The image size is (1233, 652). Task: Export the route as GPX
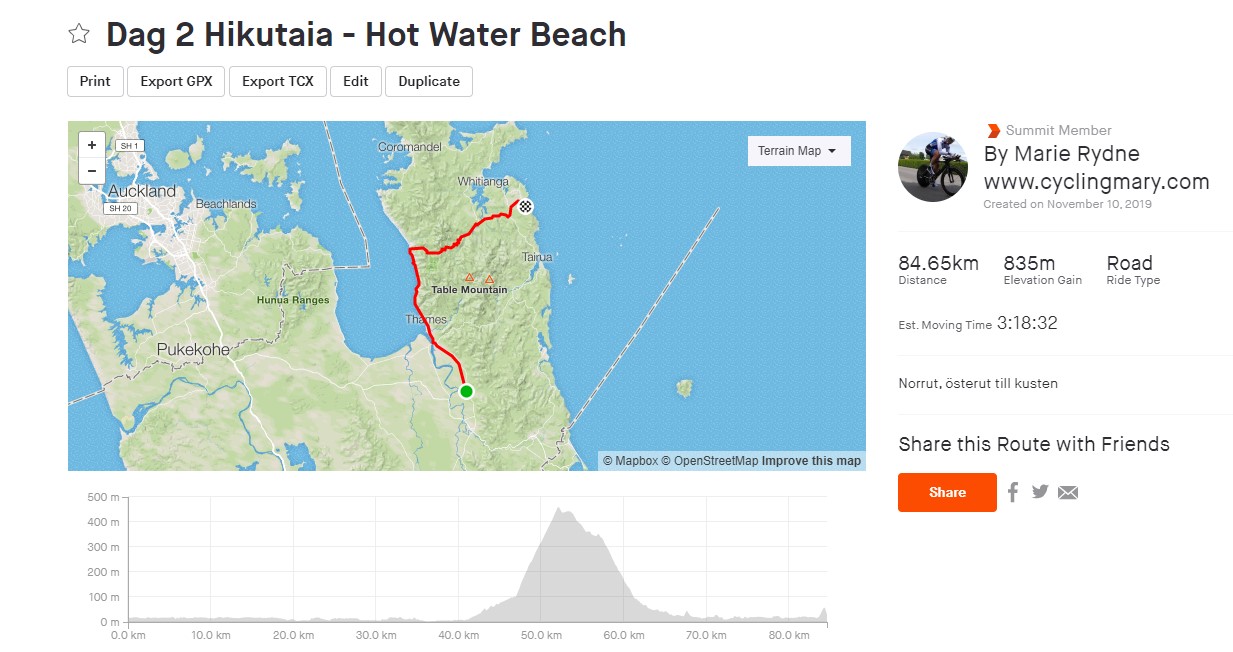pyautogui.click(x=175, y=81)
